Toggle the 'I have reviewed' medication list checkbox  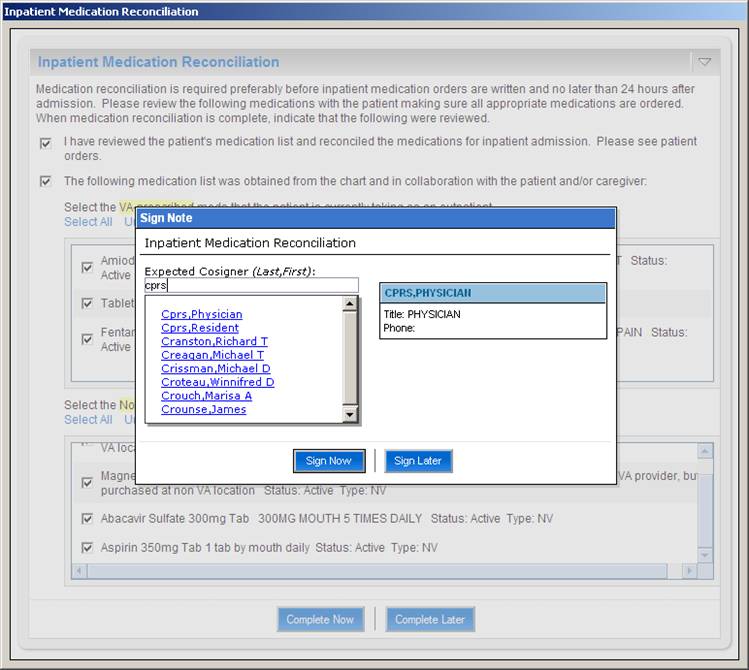point(45,143)
